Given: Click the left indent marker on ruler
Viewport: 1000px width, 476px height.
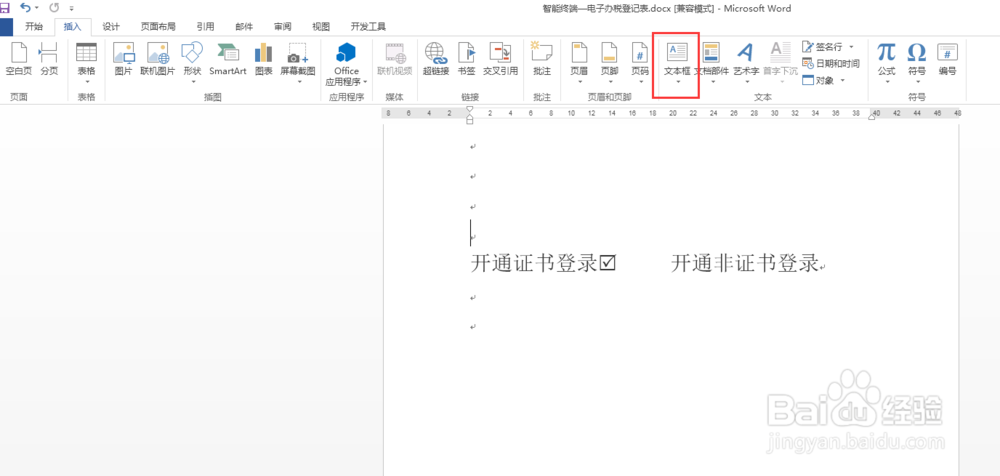Looking at the screenshot, I should pyautogui.click(x=470, y=120).
